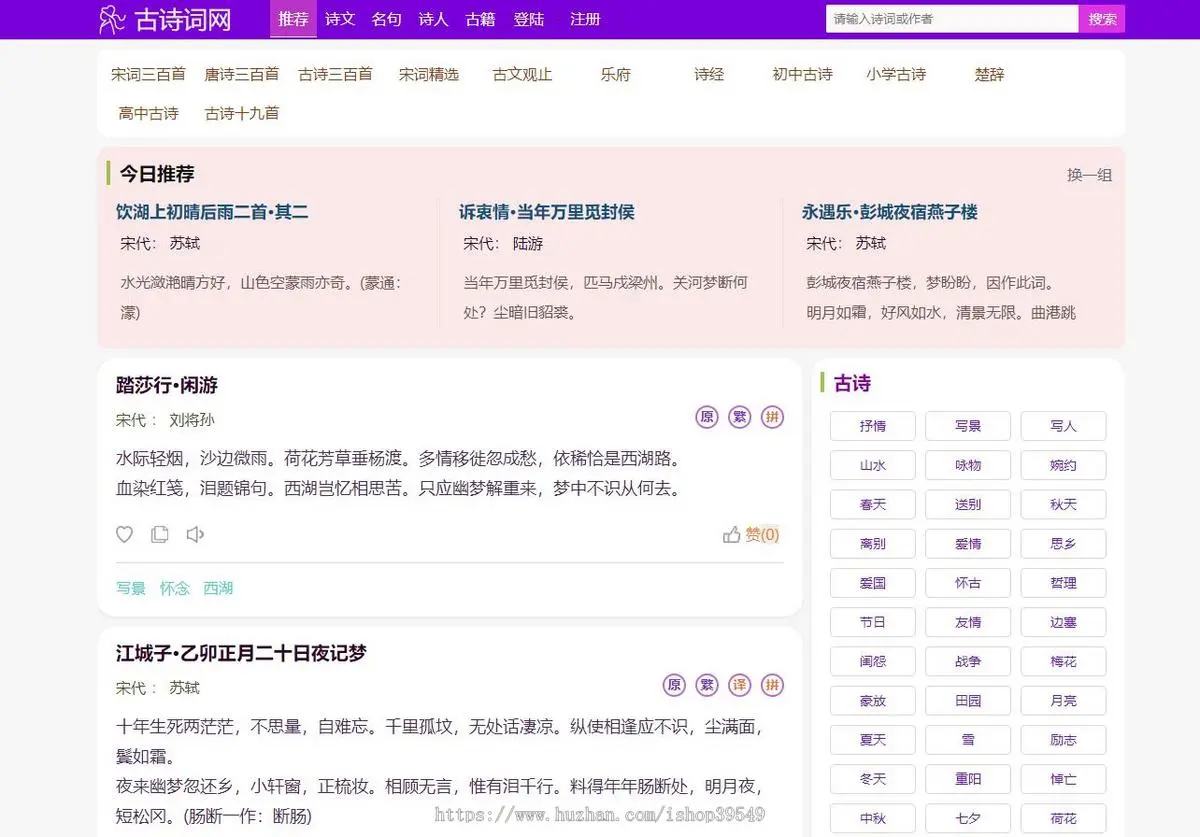
Task: Open the 高中古诗 collection
Action: (x=148, y=113)
